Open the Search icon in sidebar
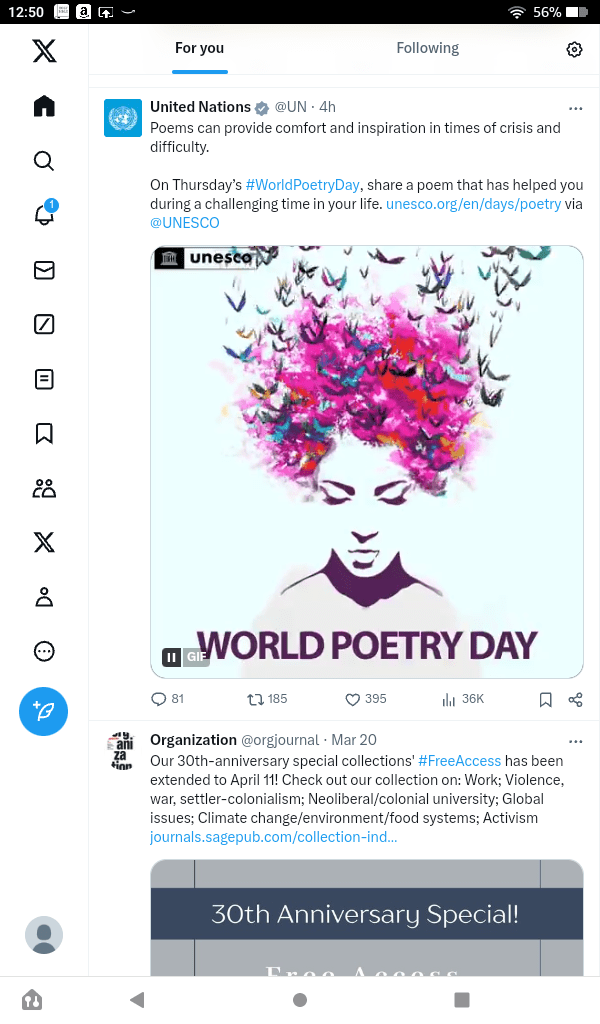Screen dimensions: 600x1024 [x=44, y=161]
